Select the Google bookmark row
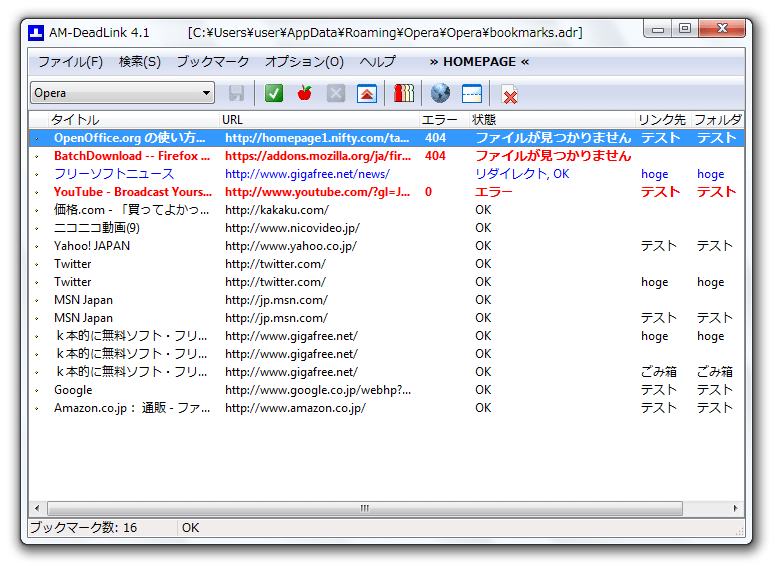Viewport: 775px width, 566px height. (x=387, y=390)
